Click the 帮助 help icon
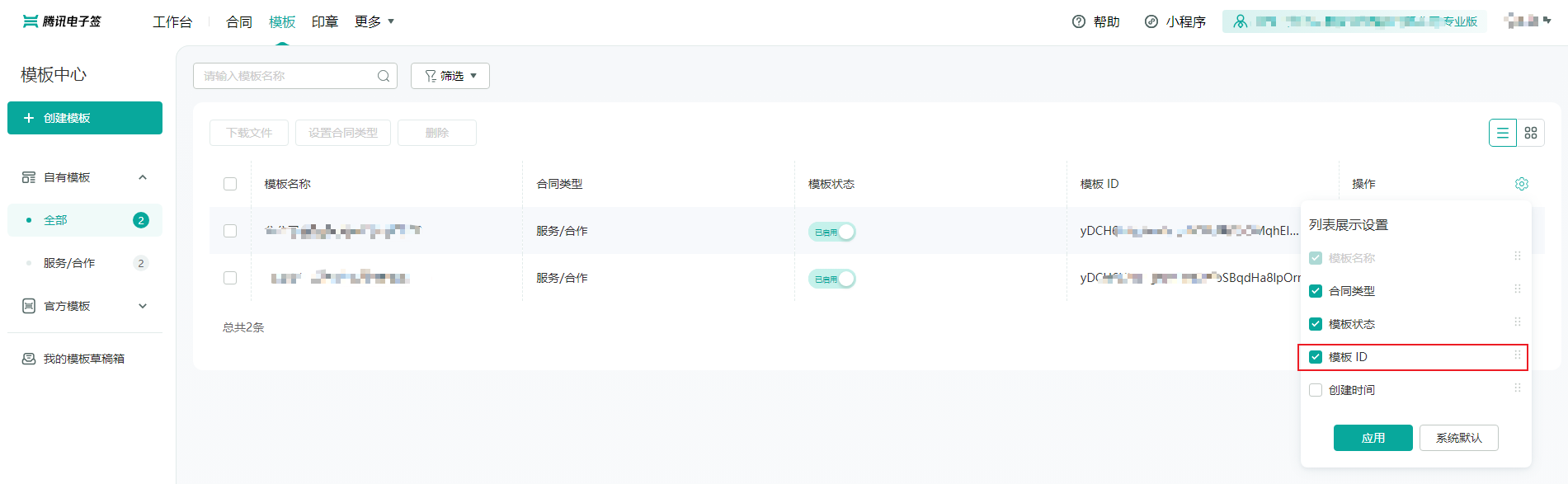The image size is (1568, 484). 1079,21
